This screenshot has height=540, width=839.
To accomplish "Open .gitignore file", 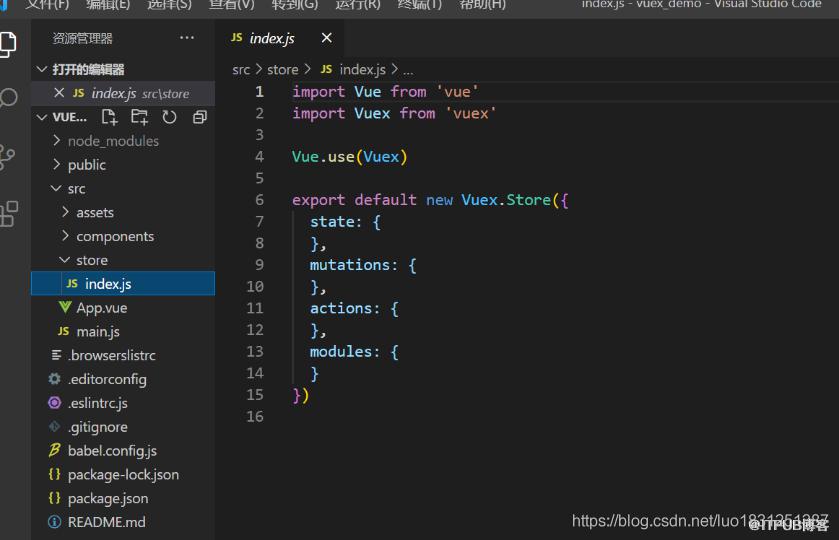I will pos(123,427).
